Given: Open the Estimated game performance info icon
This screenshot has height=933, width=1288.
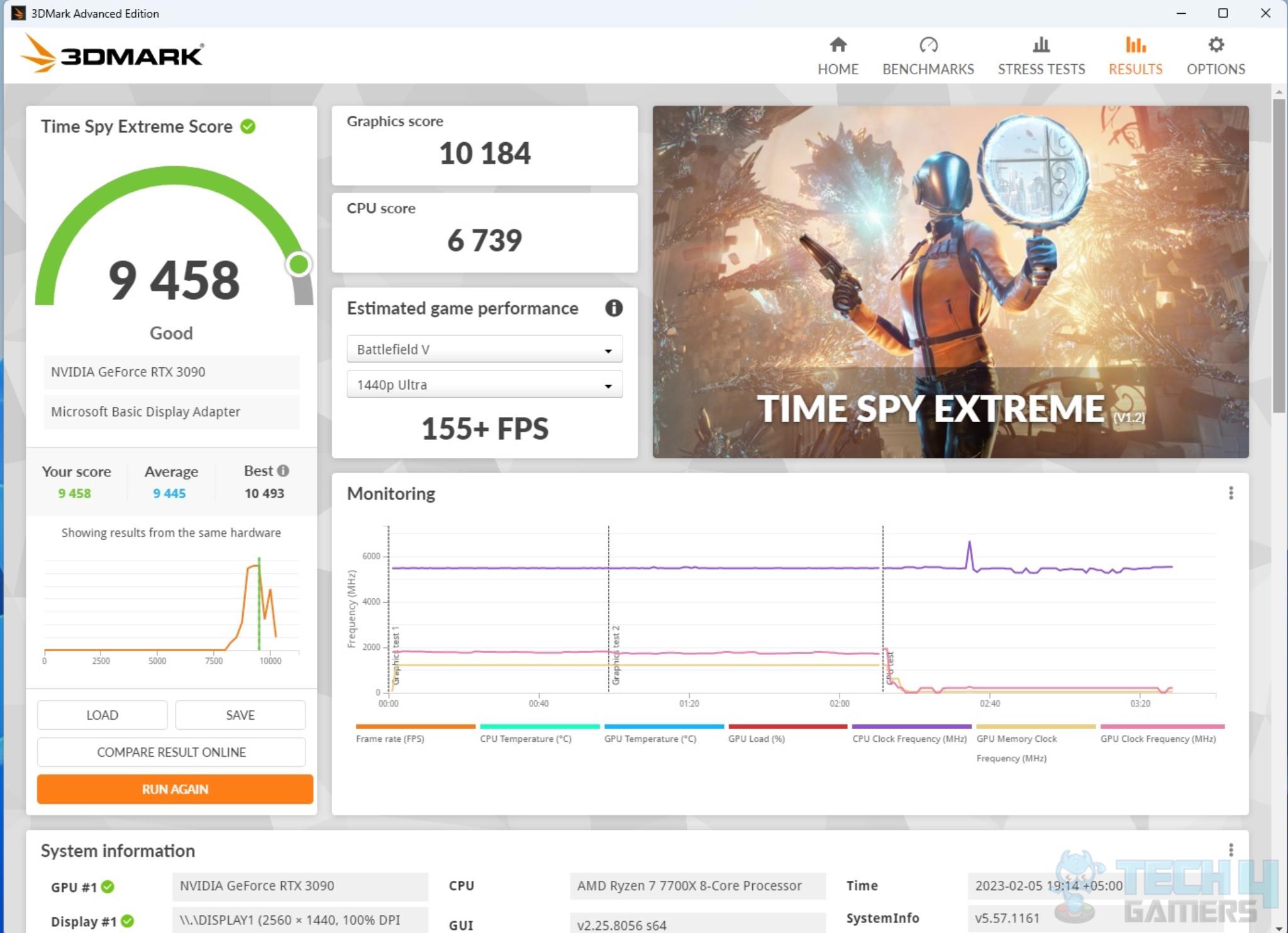Looking at the screenshot, I should click(614, 308).
